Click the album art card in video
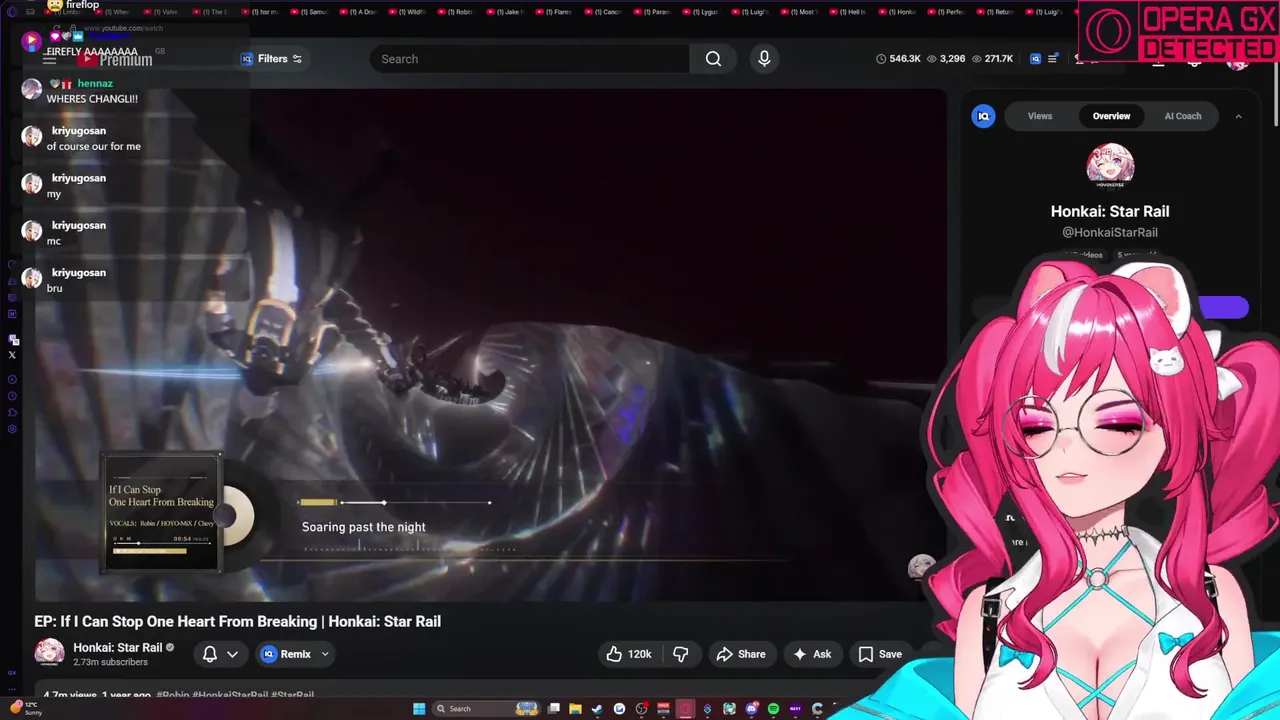This screenshot has width=1280, height=720. click(x=162, y=514)
